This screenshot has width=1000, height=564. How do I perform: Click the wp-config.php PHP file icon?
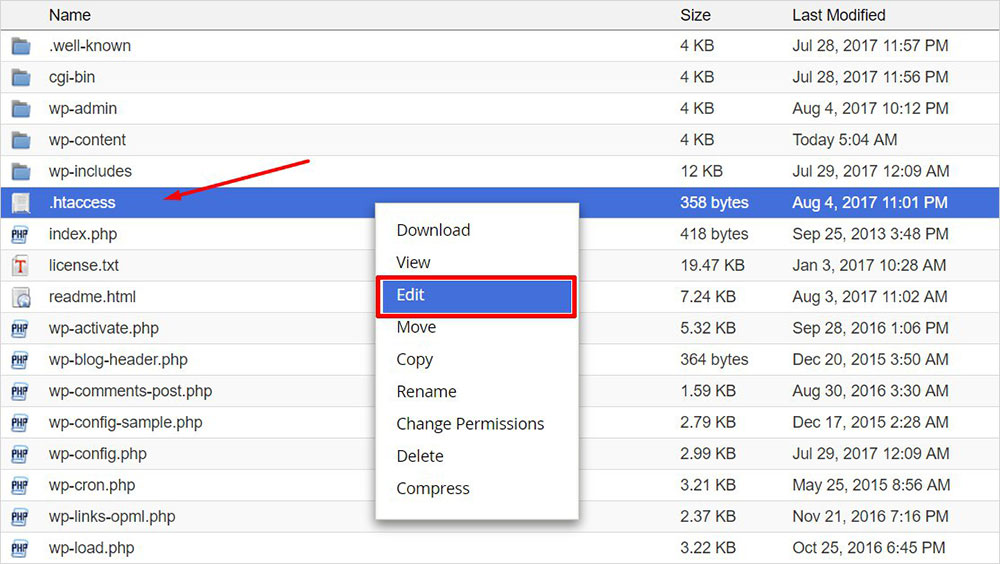21,454
